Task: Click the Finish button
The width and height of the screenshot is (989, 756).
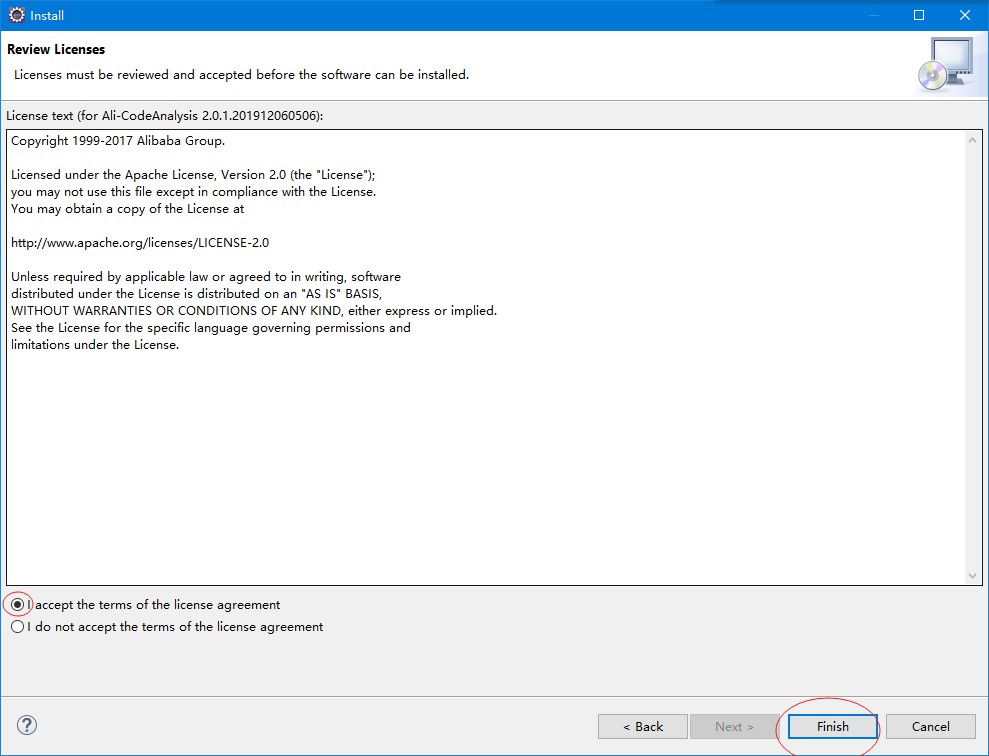Action: pos(833,726)
